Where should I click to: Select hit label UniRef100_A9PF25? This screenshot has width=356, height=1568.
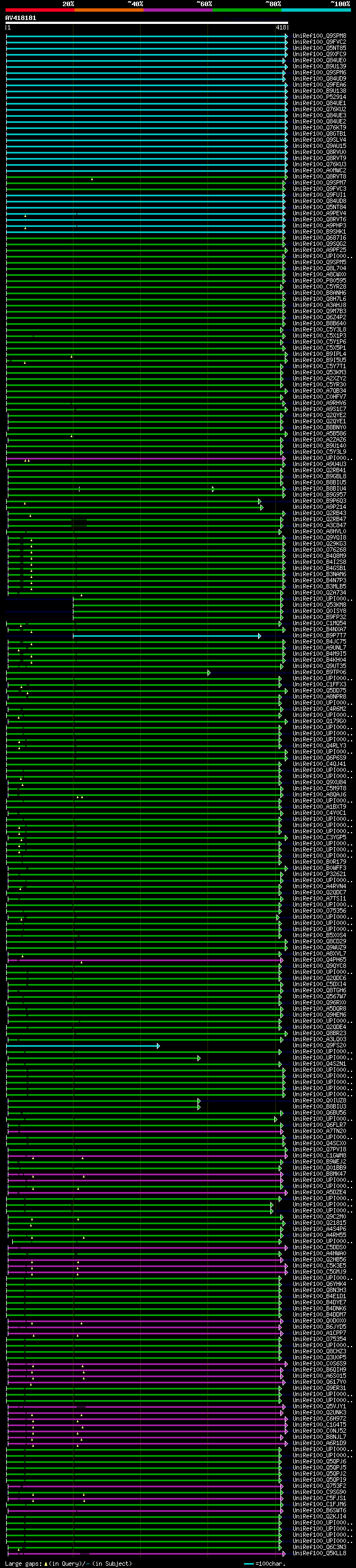point(319,250)
